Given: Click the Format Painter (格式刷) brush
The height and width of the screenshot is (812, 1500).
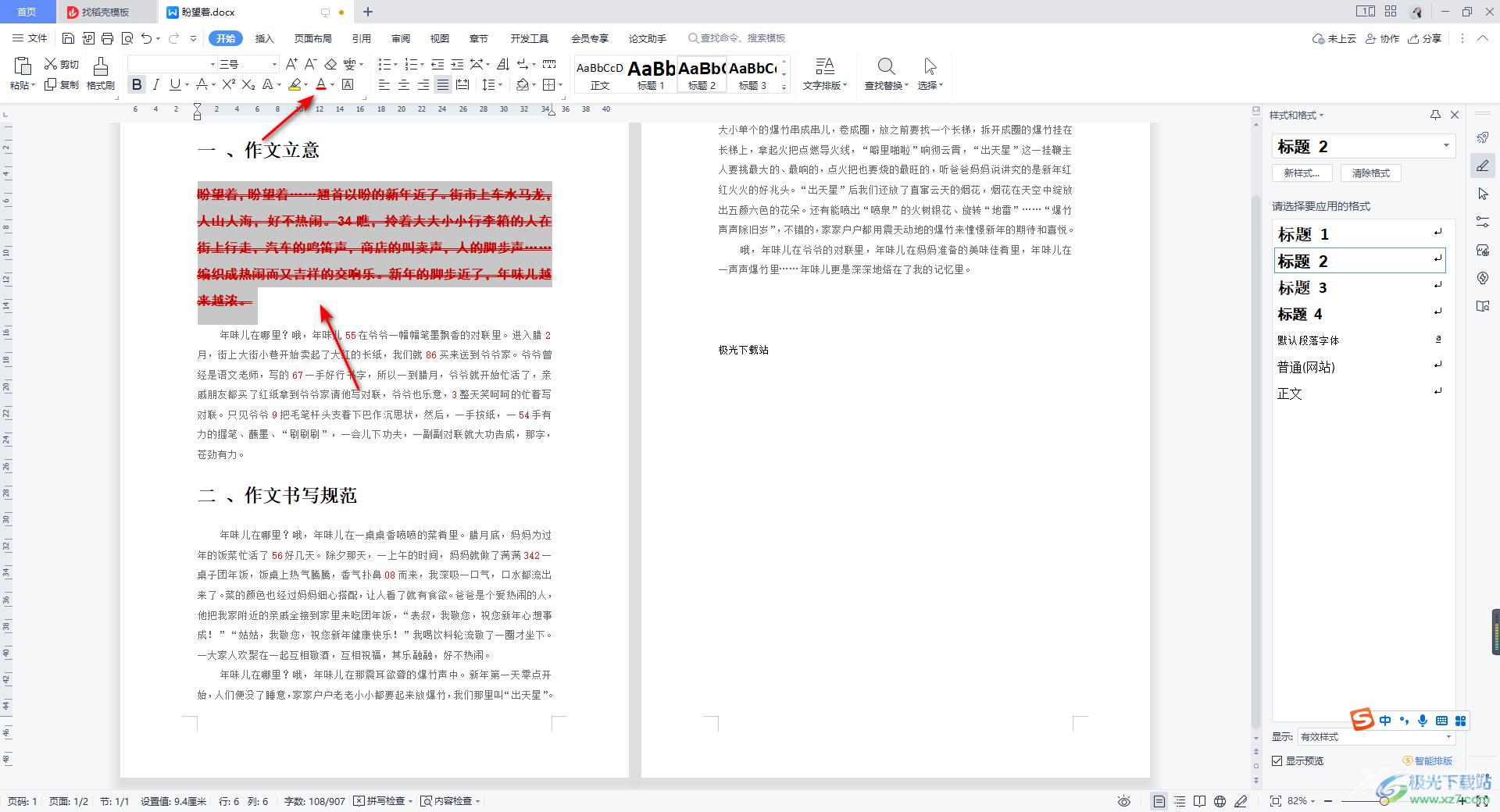Looking at the screenshot, I should (101, 74).
